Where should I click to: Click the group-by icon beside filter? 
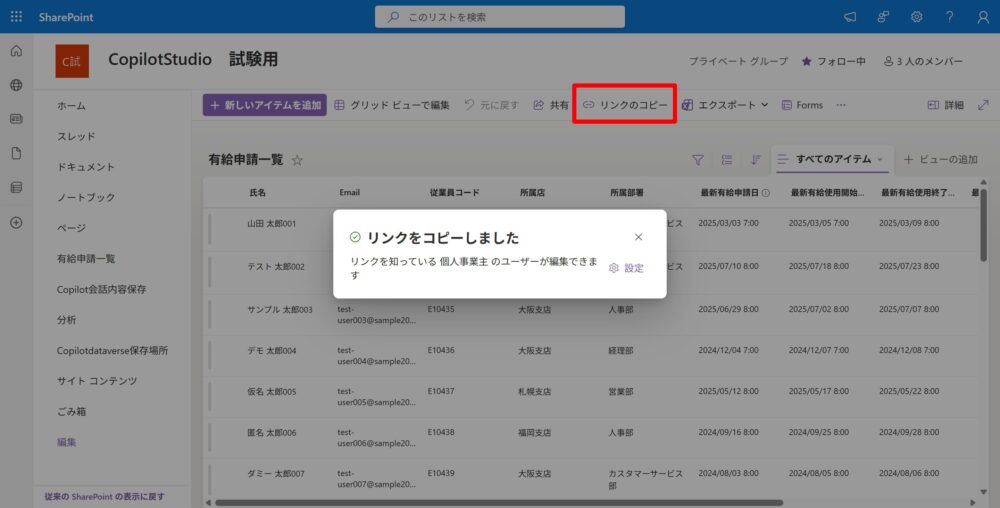tap(727, 160)
